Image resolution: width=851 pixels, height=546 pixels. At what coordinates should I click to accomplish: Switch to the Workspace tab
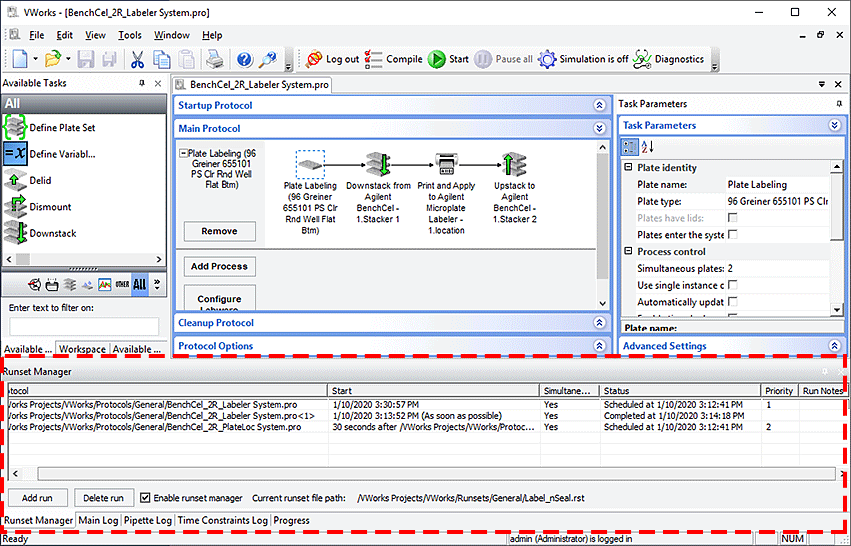coord(82,349)
